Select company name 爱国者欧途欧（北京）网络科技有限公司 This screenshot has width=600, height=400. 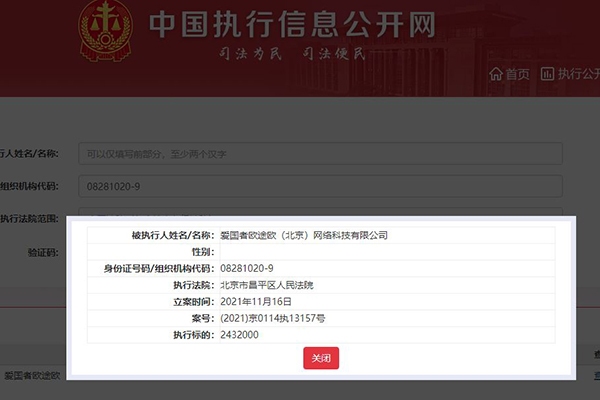coord(304,235)
